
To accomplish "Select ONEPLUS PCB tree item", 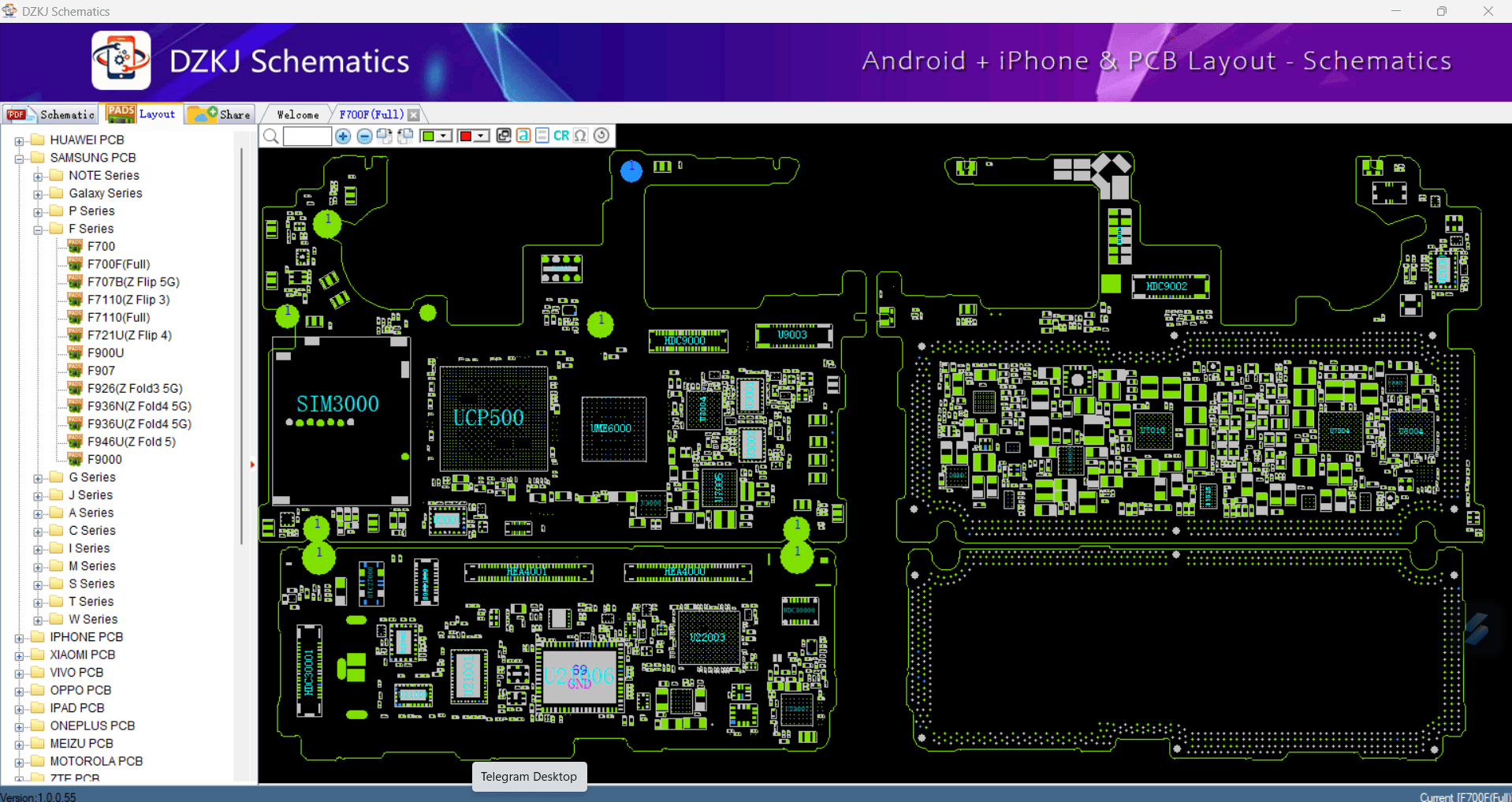I will click(x=92, y=726).
